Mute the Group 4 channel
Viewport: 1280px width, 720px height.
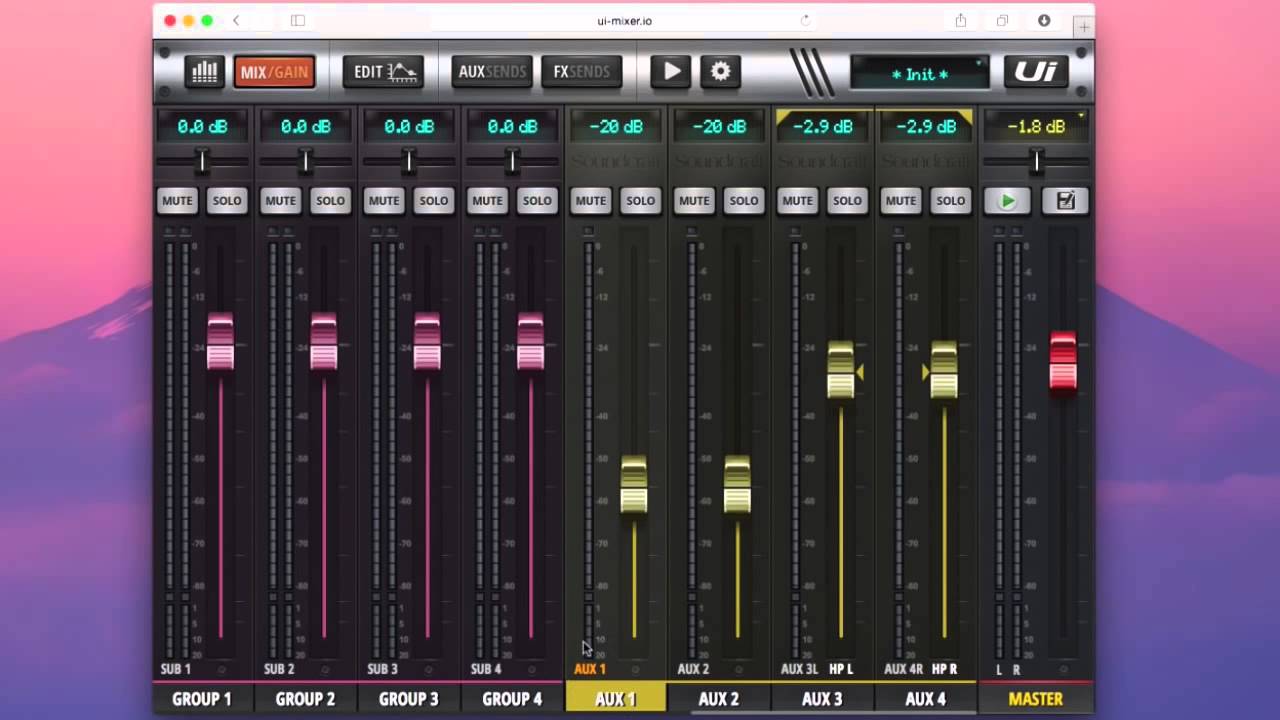tap(487, 201)
